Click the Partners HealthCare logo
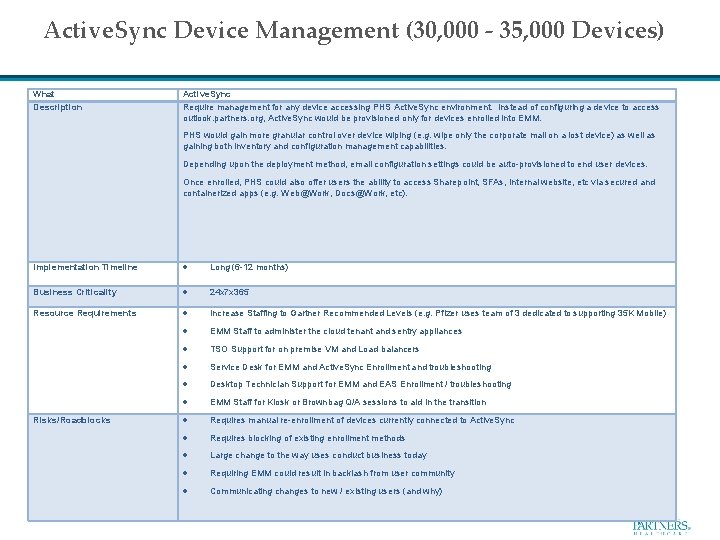720x540 pixels. [661, 527]
